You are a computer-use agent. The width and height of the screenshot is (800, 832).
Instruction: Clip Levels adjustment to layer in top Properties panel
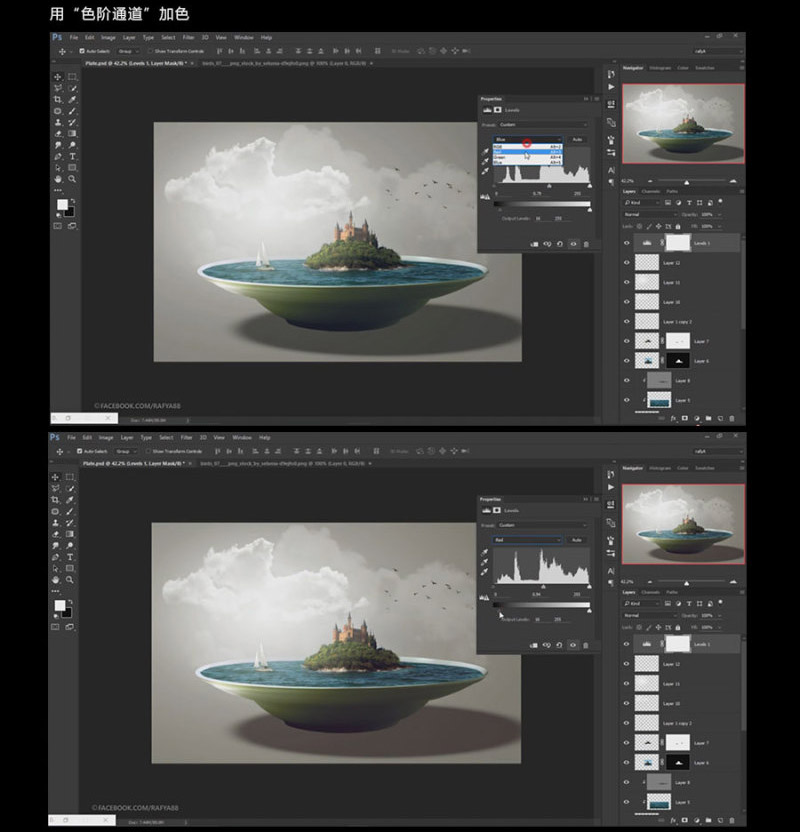(534, 244)
